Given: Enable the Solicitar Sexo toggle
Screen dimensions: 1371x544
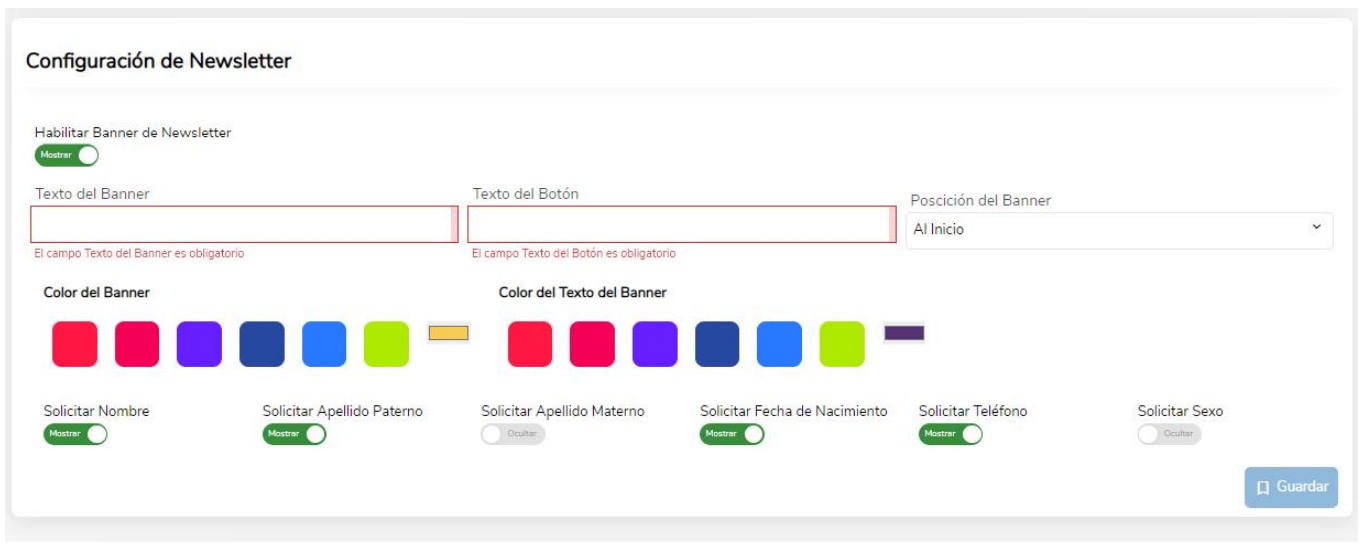Looking at the screenshot, I should [x=1170, y=434].
